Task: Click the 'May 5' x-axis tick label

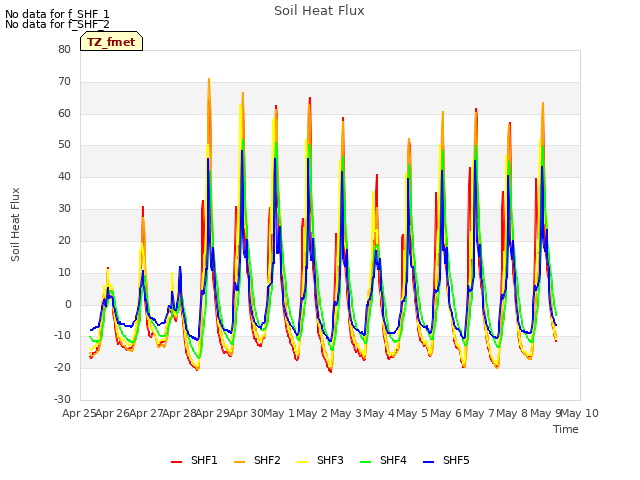Action: pyautogui.click(x=412, y=413)
